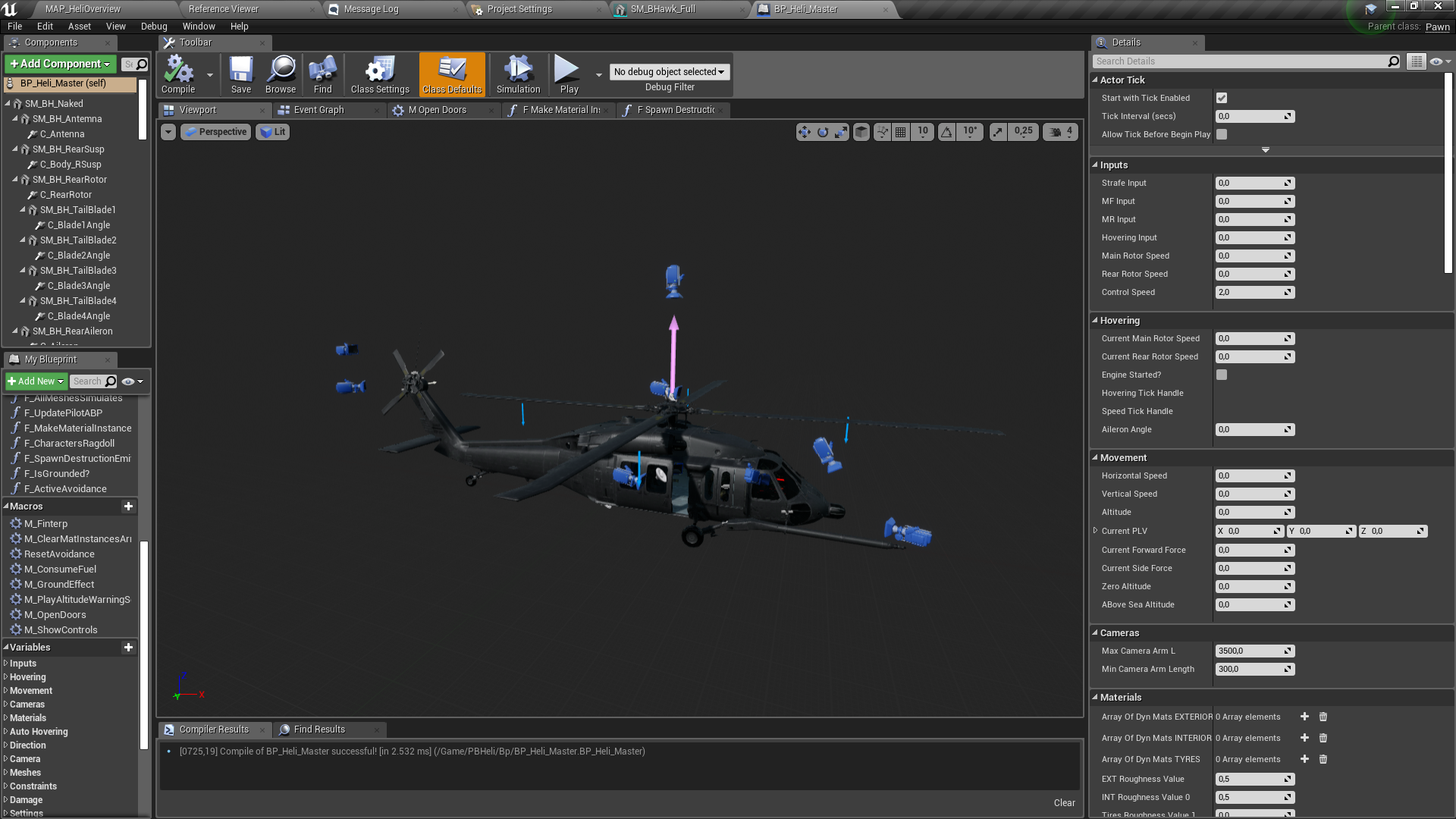This screenshot has height=819, width=1456.
Task: Select the Class Defaults view
Action: pos(451,74)
